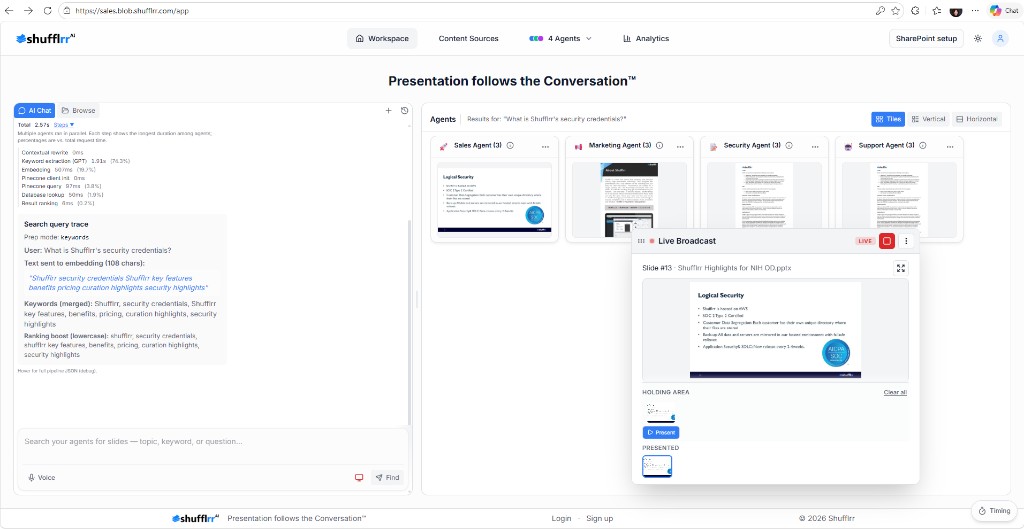Bookmark this page with the star icon

(x=895, y=11)
